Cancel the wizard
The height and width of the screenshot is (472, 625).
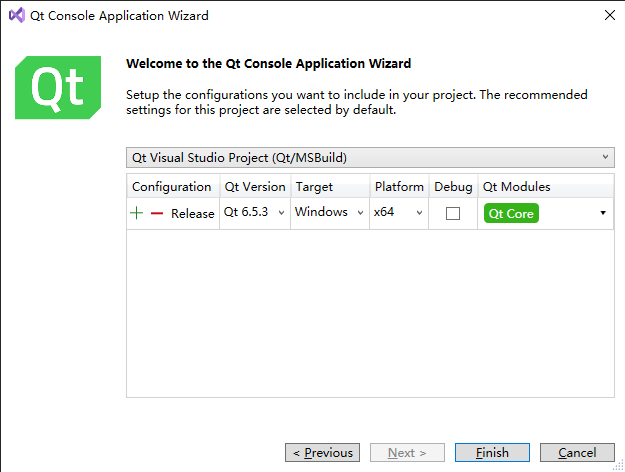click(x=577, y=452)
